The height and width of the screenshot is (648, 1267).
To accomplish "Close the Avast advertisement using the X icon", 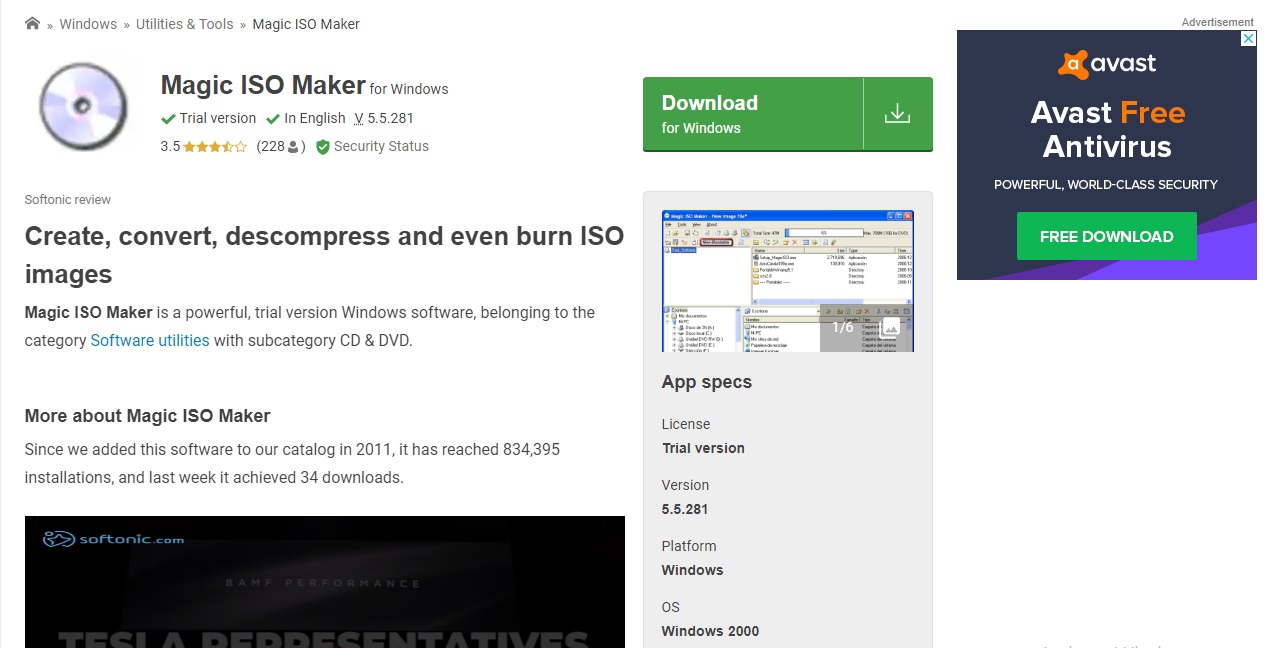I will click(x=1248, y=38).
